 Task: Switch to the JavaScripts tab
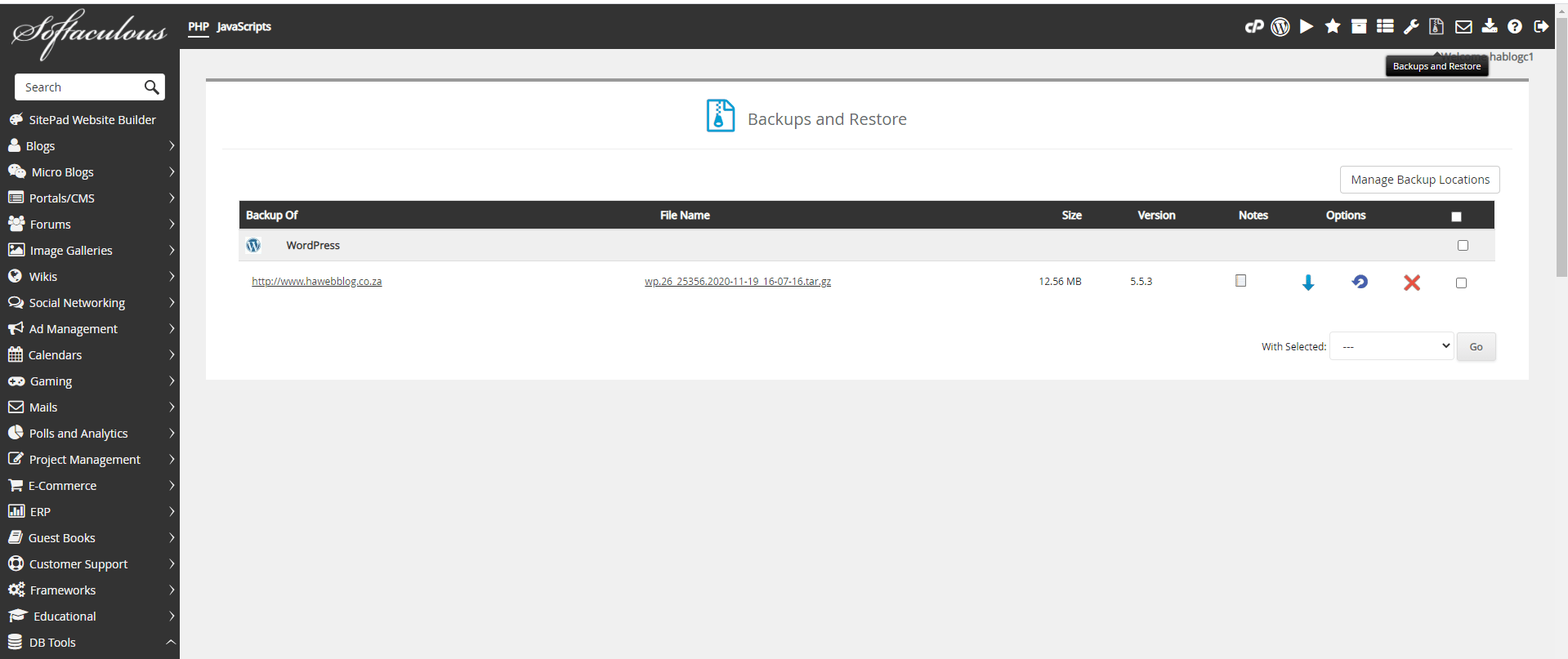pos(243,27)
